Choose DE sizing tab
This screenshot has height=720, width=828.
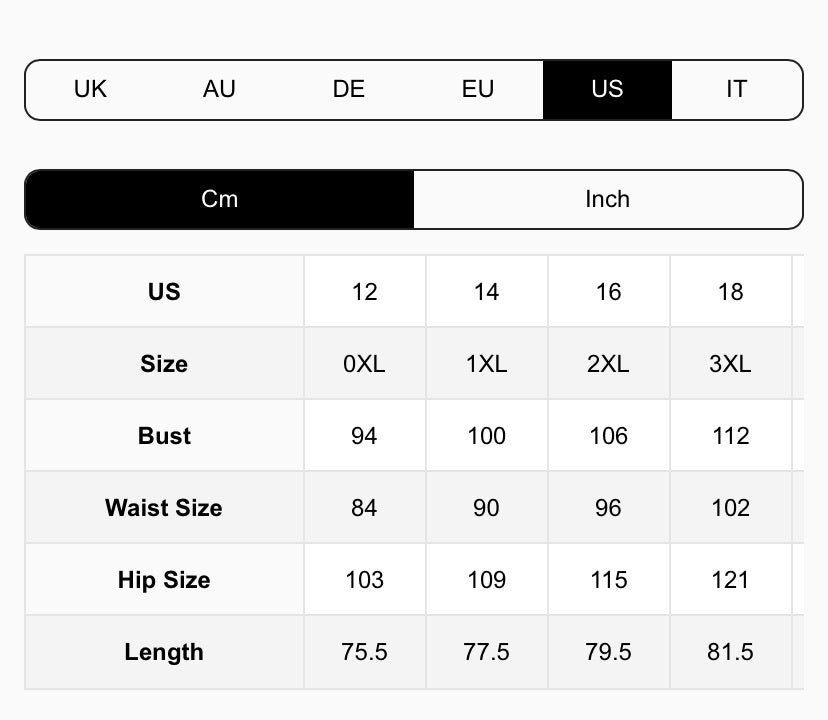pyautogui.click(x=348, y=89)
